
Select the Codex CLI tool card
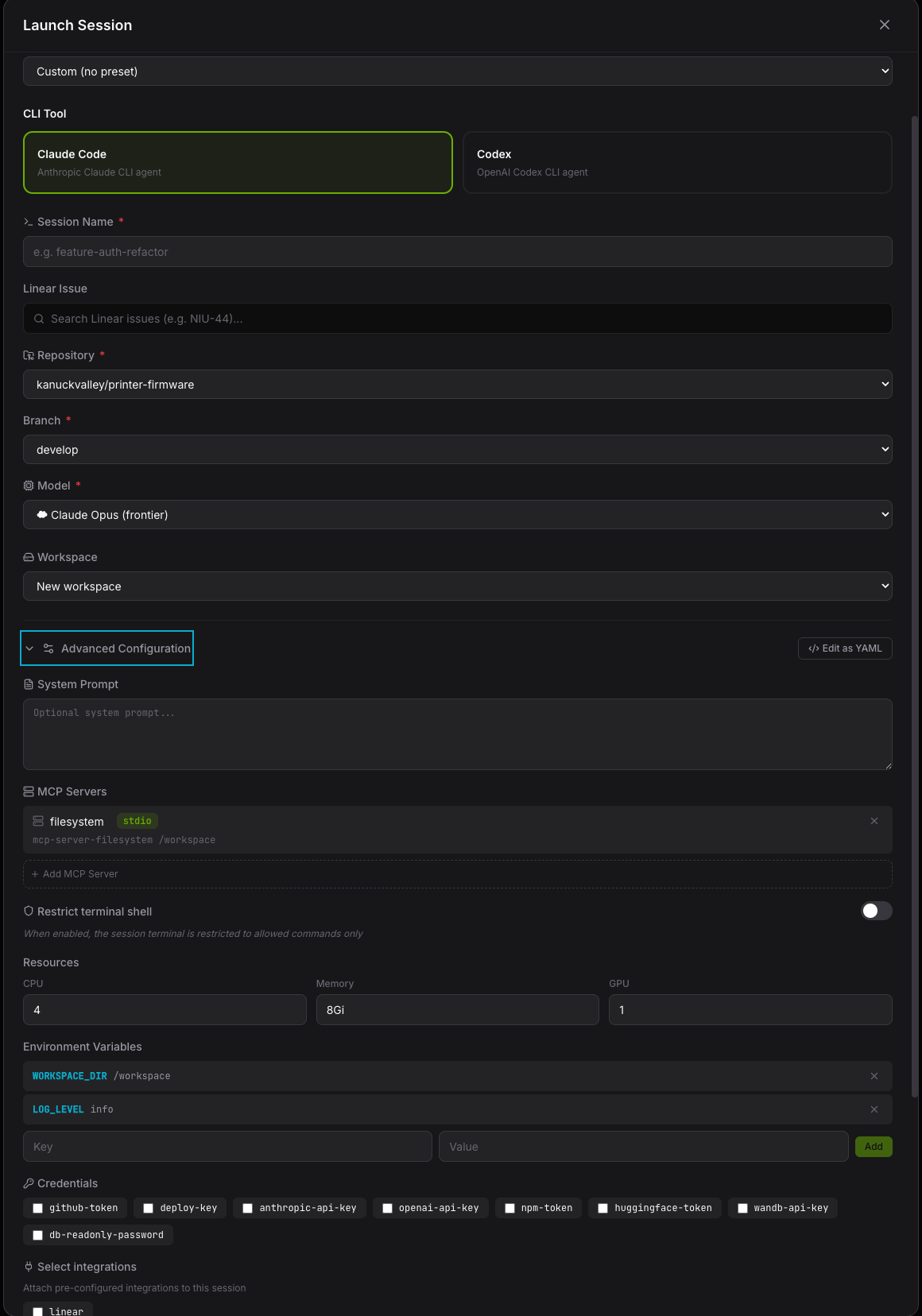pos(677,163)
